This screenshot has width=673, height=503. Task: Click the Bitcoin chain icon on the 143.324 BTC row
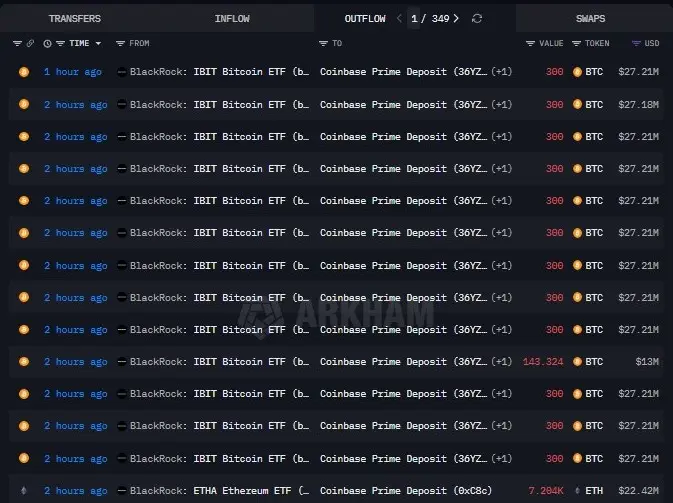(x=24, y=361)
